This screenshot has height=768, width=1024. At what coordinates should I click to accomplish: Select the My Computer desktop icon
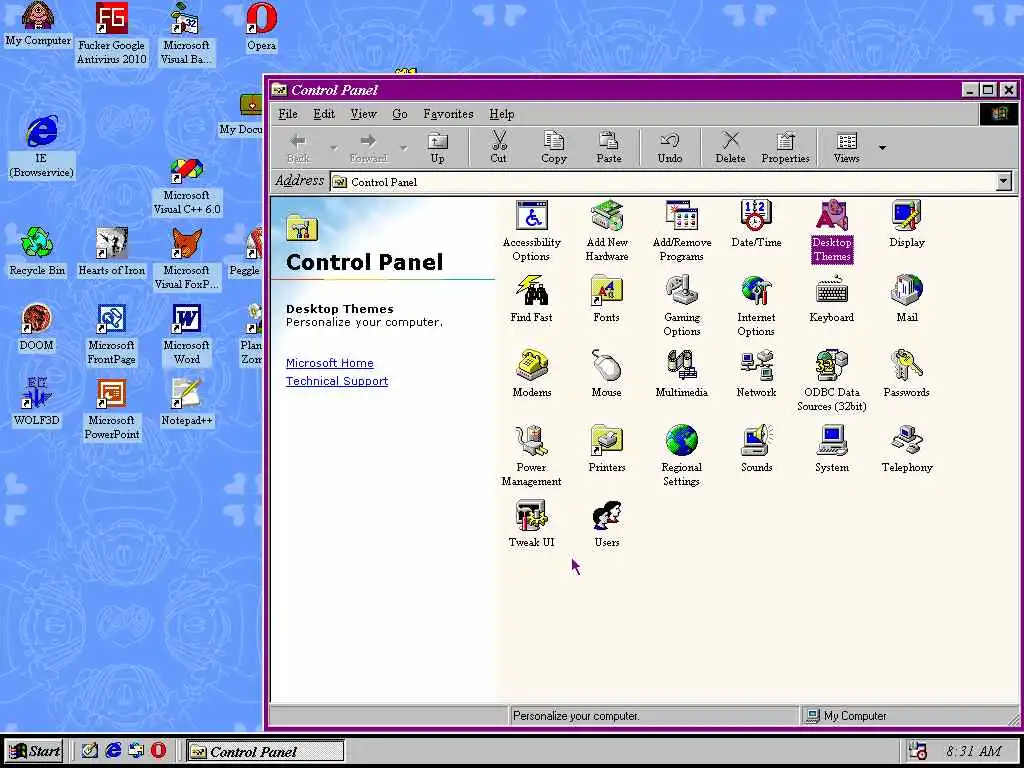[38, 25]
